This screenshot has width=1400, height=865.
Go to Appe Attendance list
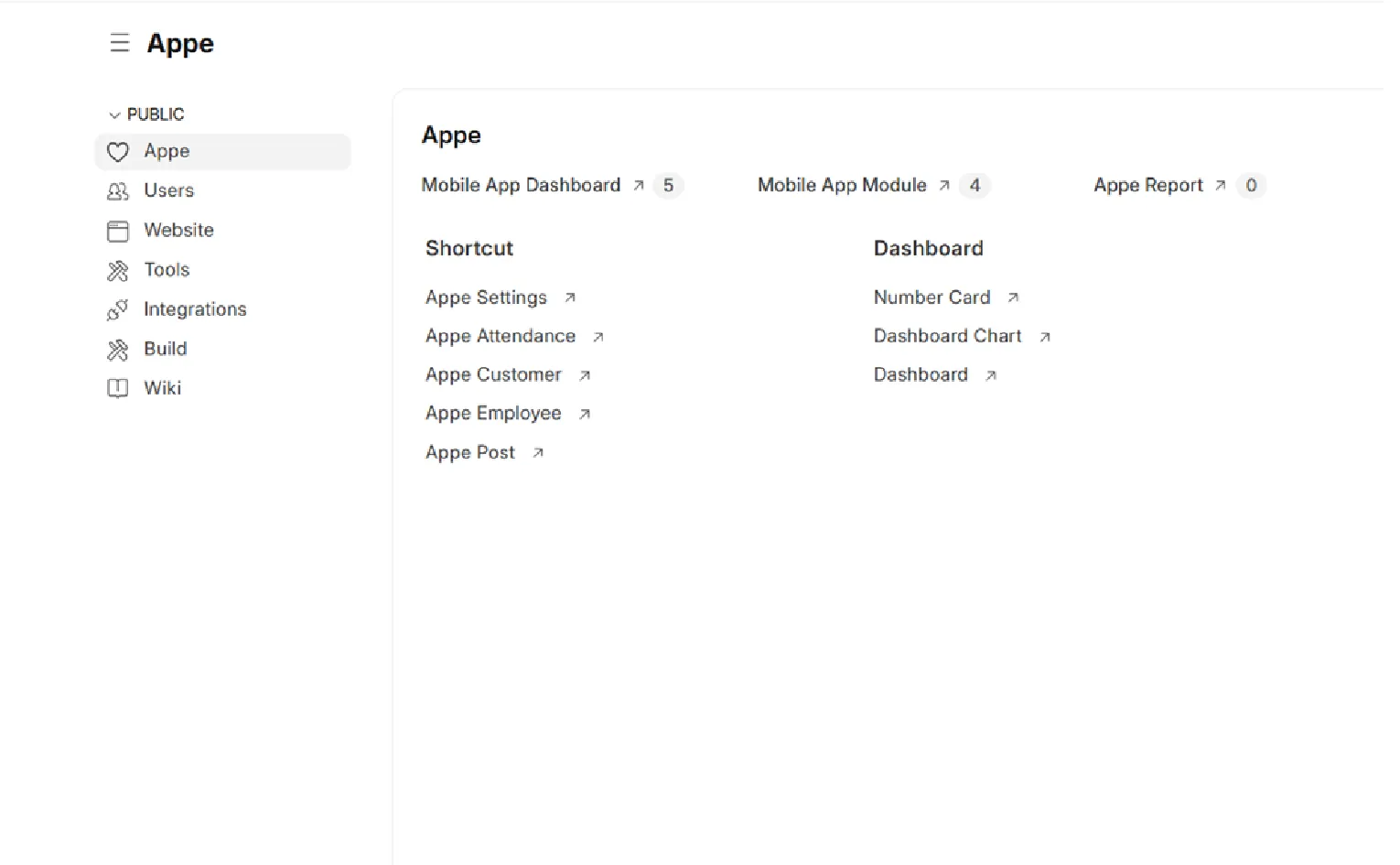point(501,336)
